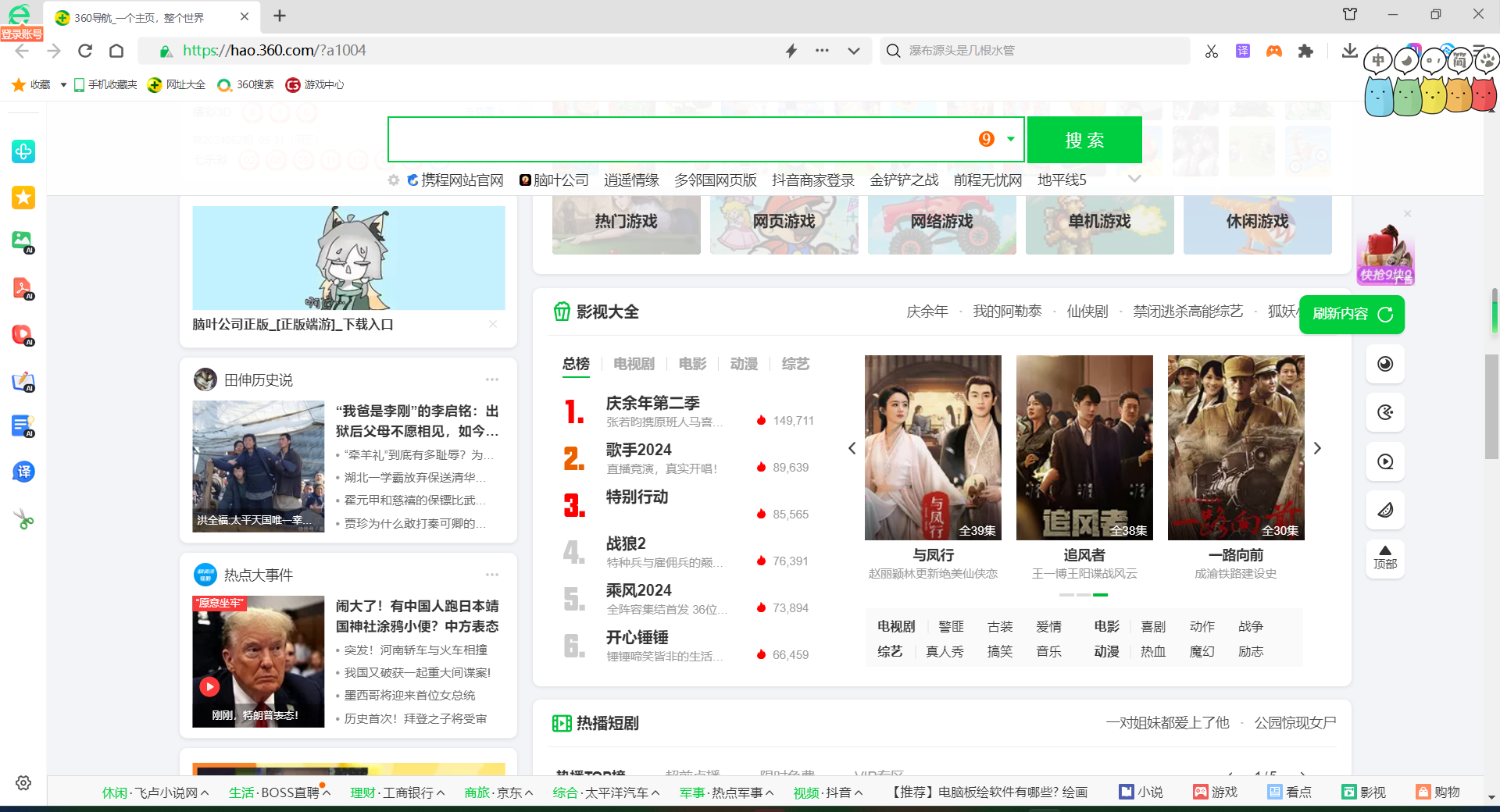This screenshot has width=1500, height=812.
Task: Open the 与凤行 poster thumbnail
Action: pos(933,447)
